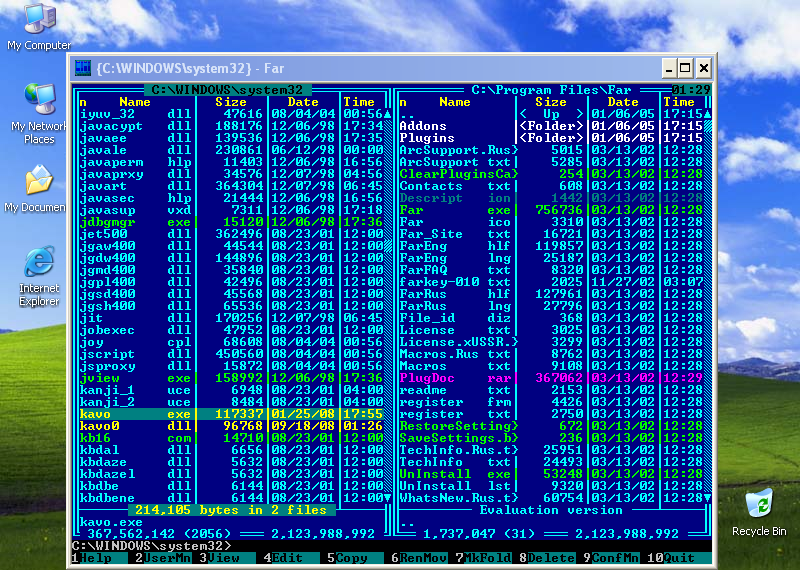Select joy cpl in left panel
This screenshot has height=570, width=800.
(231, 342)
